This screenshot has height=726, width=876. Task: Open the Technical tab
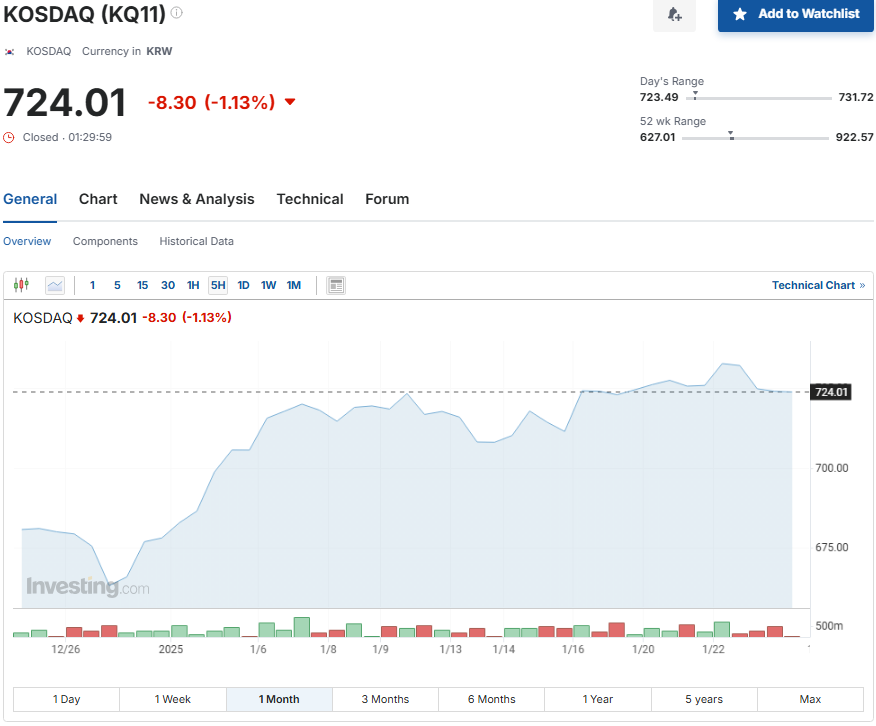310,199
